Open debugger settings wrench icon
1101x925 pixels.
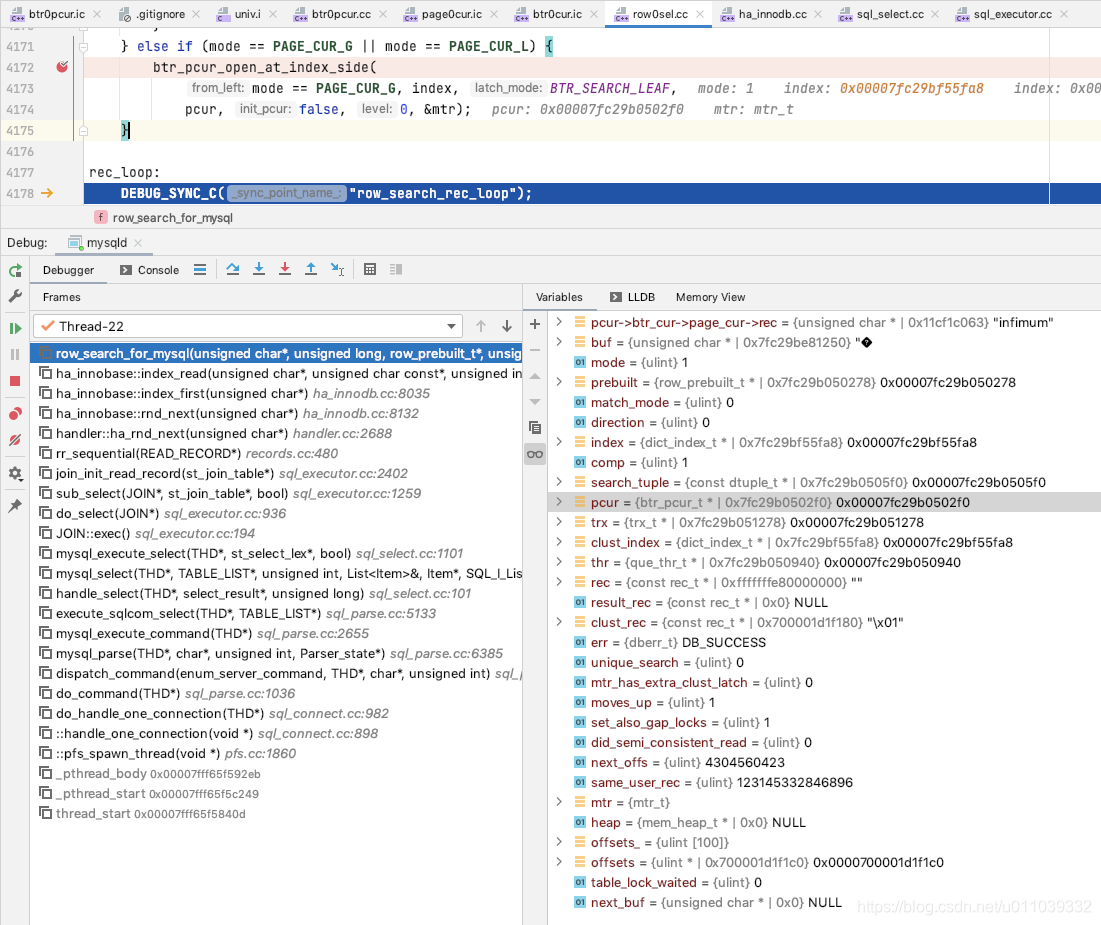pyautogui.click(x=15, y=296)
